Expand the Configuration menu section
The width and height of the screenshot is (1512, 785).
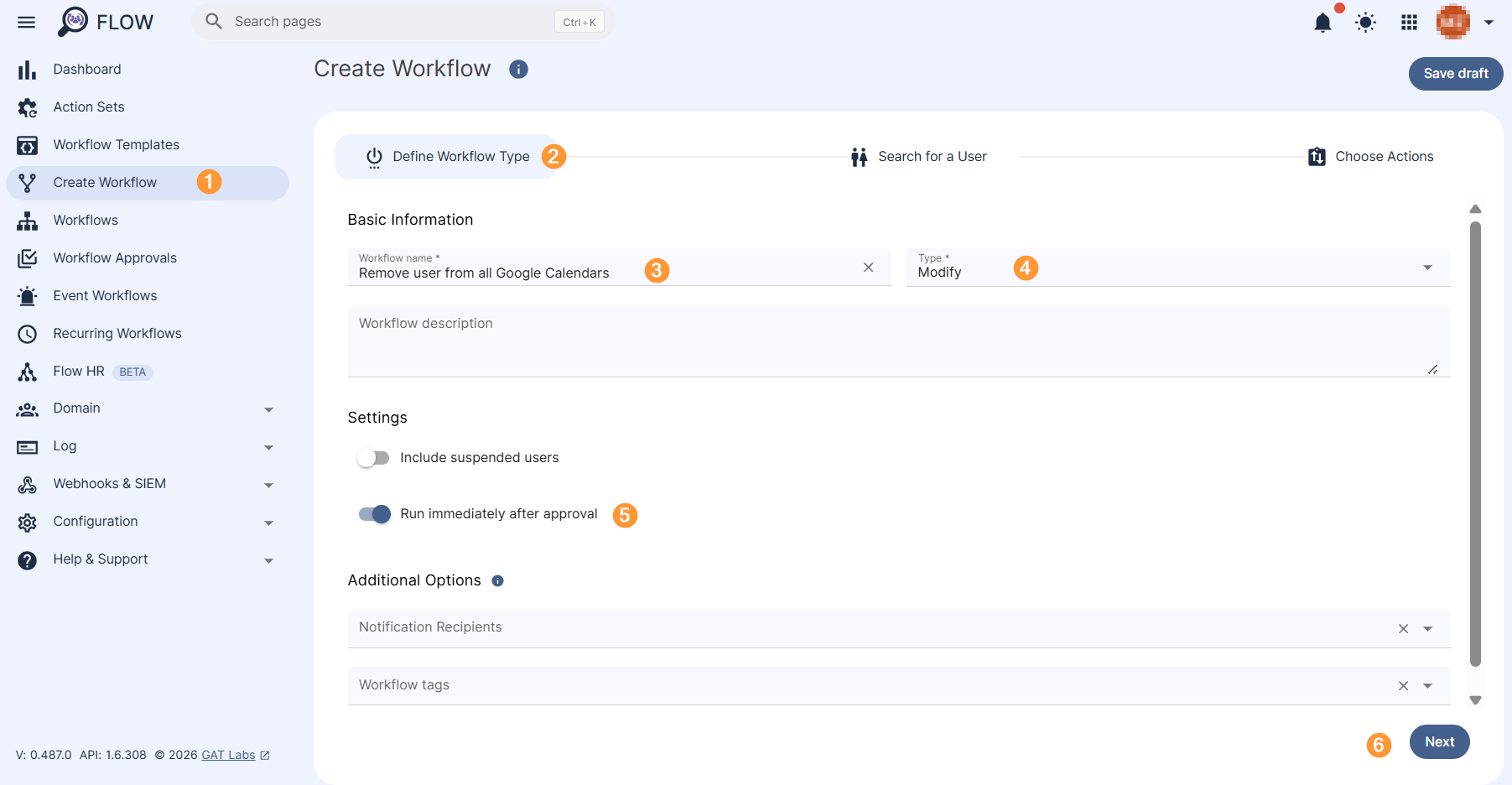click(x=268, y=523)
